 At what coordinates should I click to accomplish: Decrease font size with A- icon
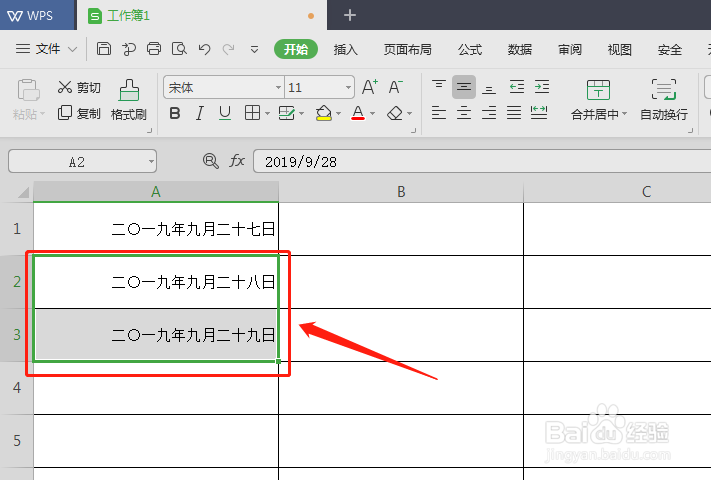point(395,87)
